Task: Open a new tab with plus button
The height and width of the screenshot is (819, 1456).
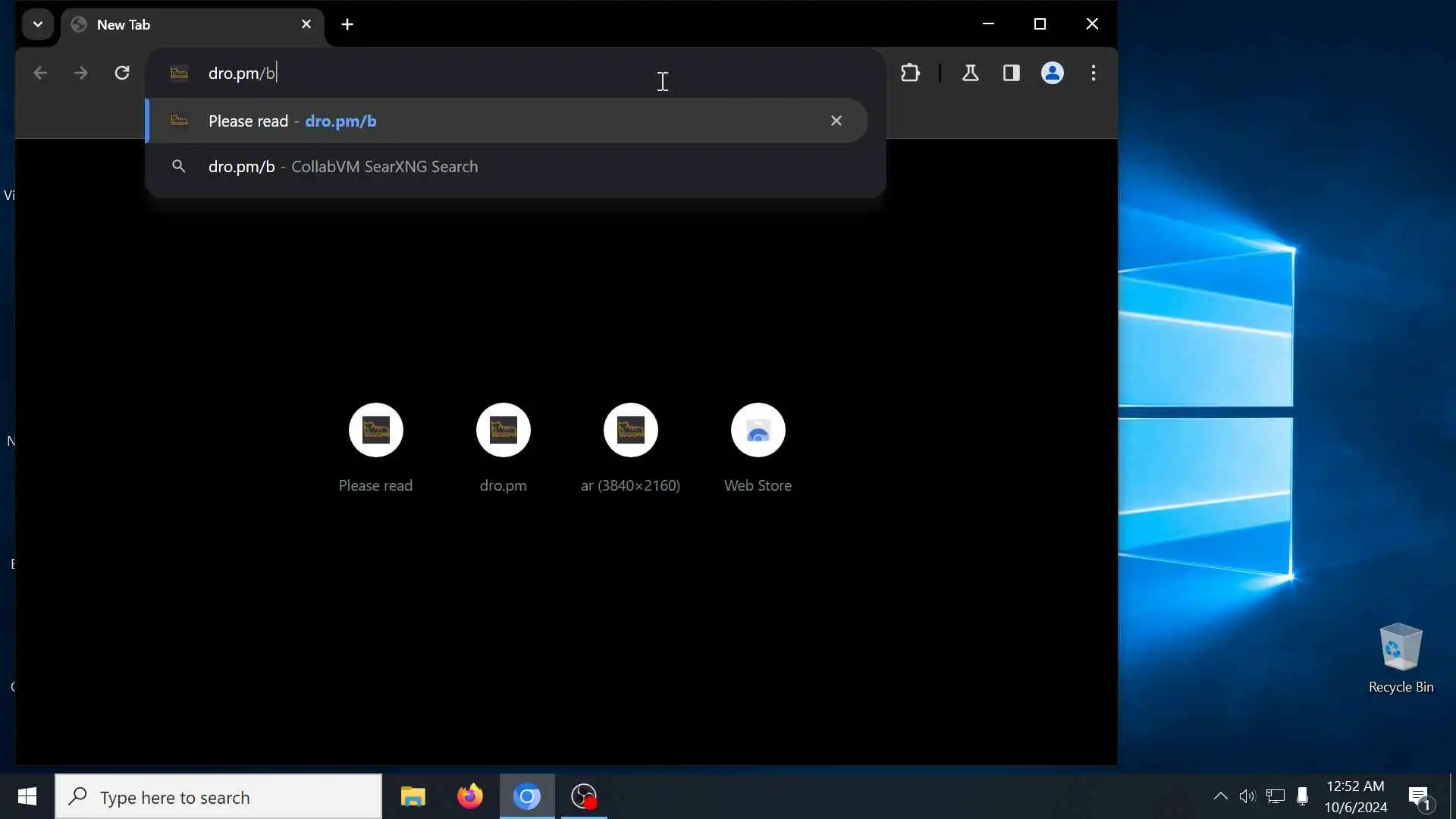Action: pyautogui.click(x=347, y=24)
